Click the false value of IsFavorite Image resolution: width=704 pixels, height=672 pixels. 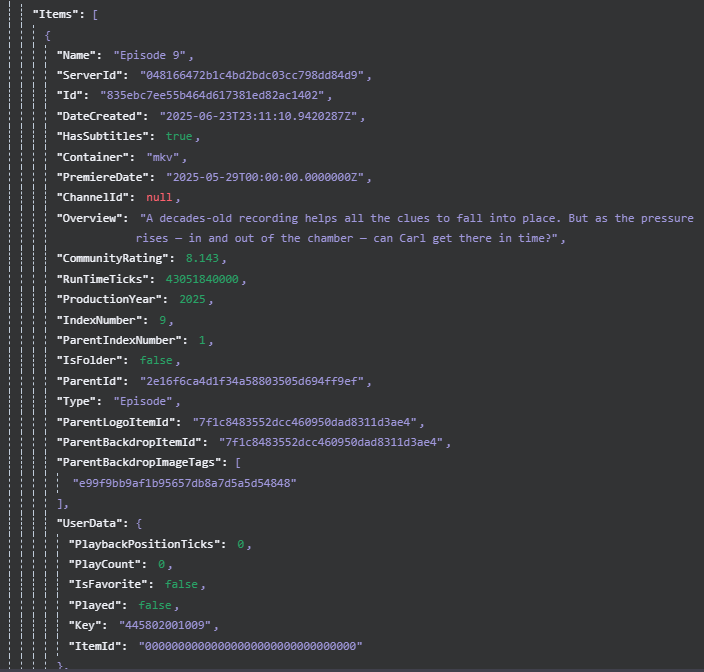point(181,583)
